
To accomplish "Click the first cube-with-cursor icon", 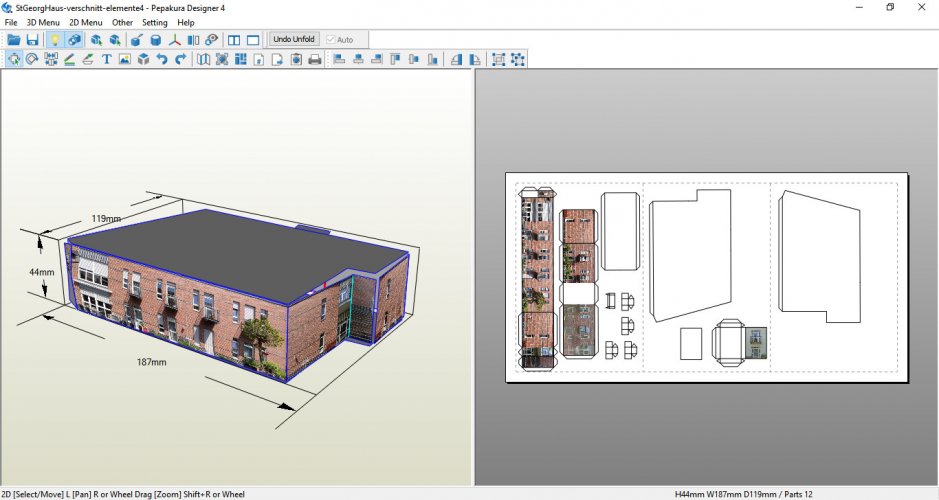I will tap(96, 40).
